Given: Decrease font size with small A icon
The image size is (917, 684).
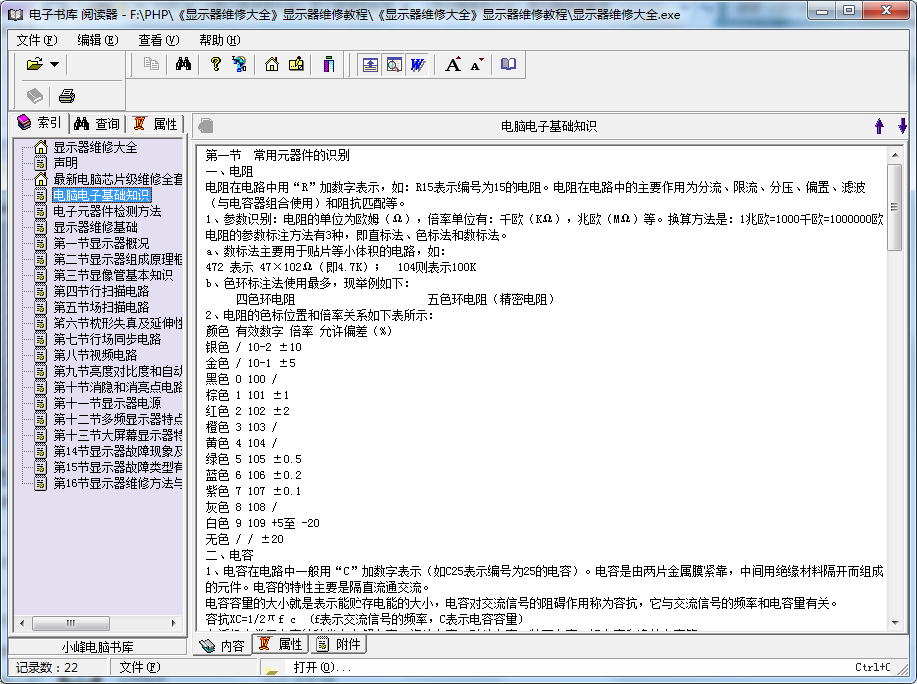Looking at the screenshot, I should tap(476, 64).
